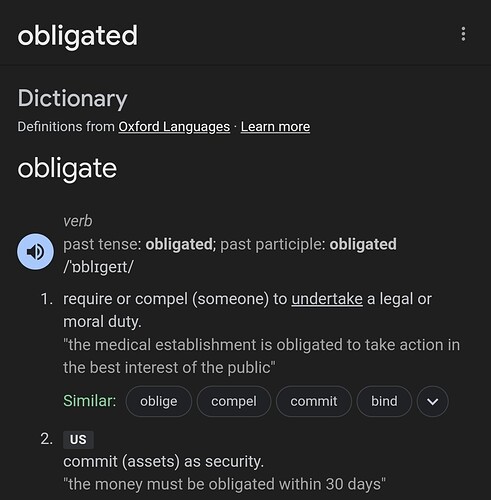Click the Dictionary section heading
Image resolution: width=491 pixels, height=500 pixels.
pyautogui.click(x=72, y=98)
